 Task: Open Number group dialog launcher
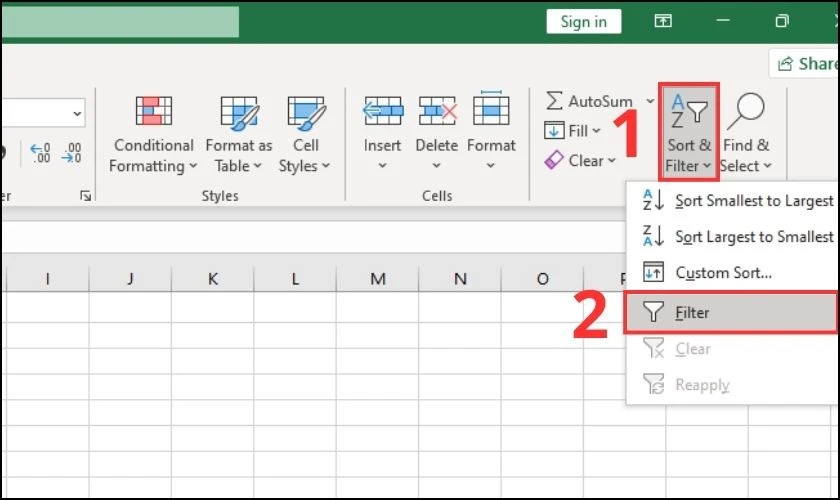coord(85,196)
